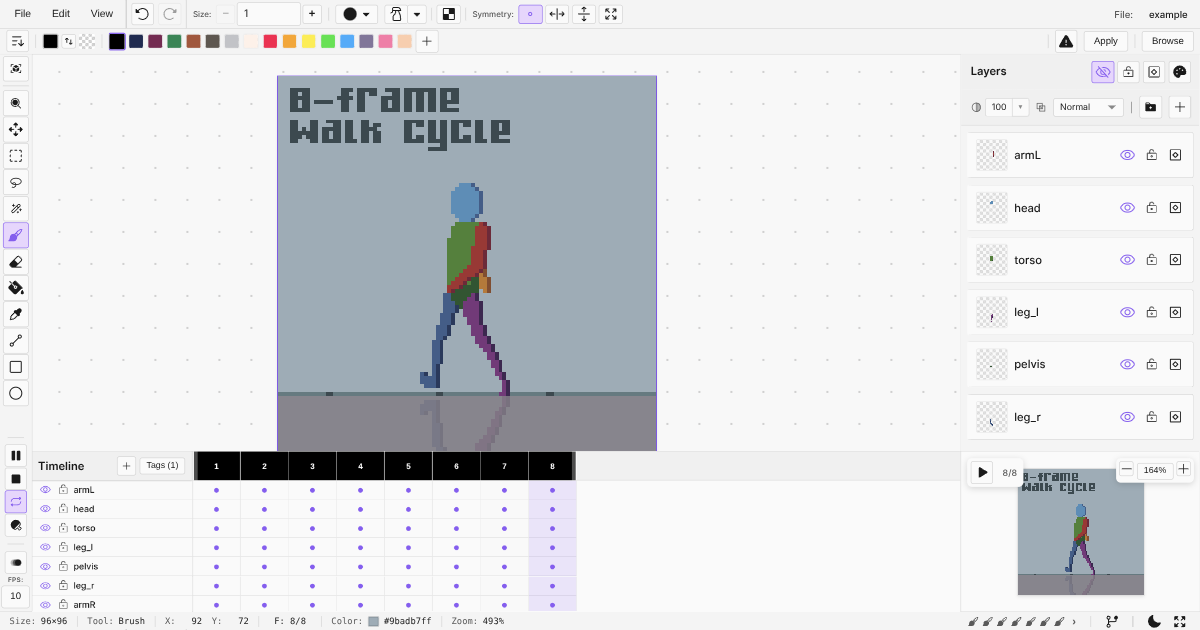
Task: Hide the torso layer in the Layers panel
Action: click(x=1127, y=259)
